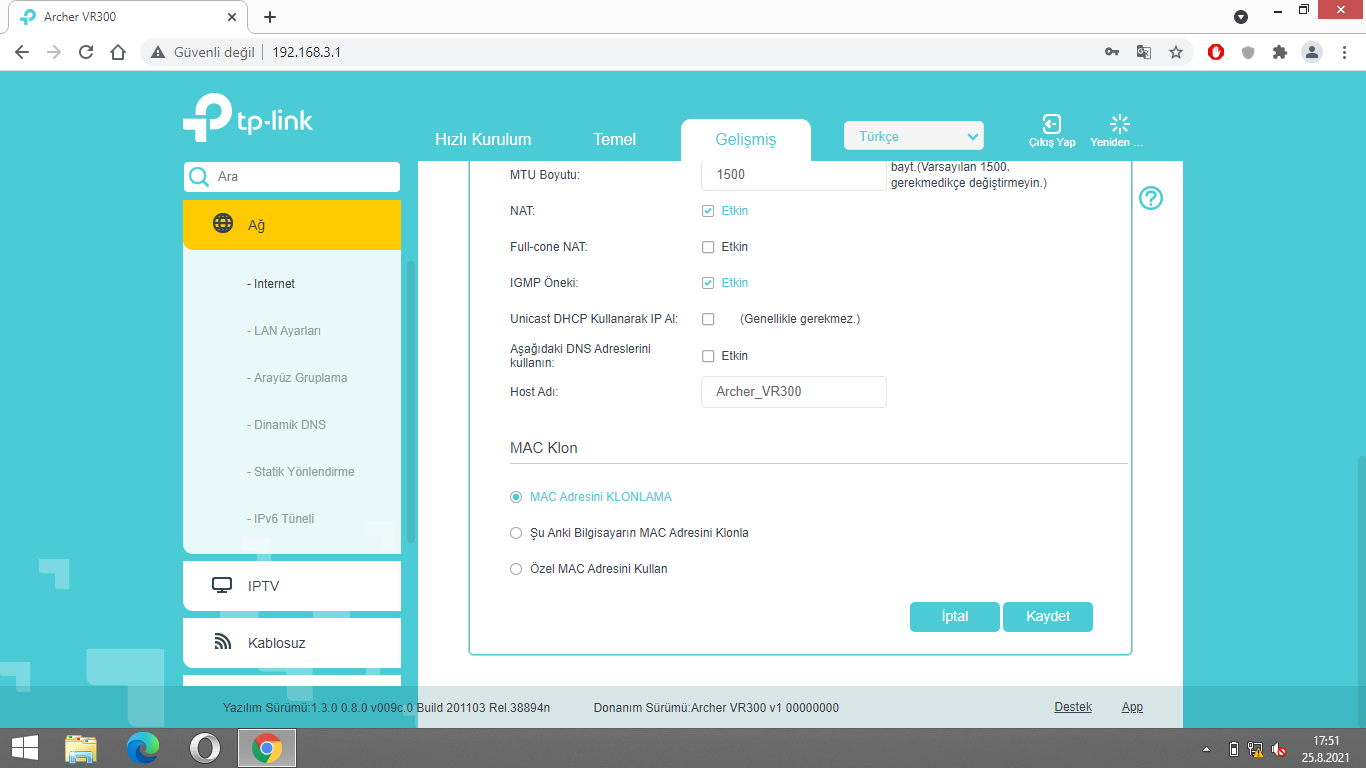The width and height of the screenshot is (1366, 768).
Task: Reload the page with refresh icon
Action: (86, 52)
